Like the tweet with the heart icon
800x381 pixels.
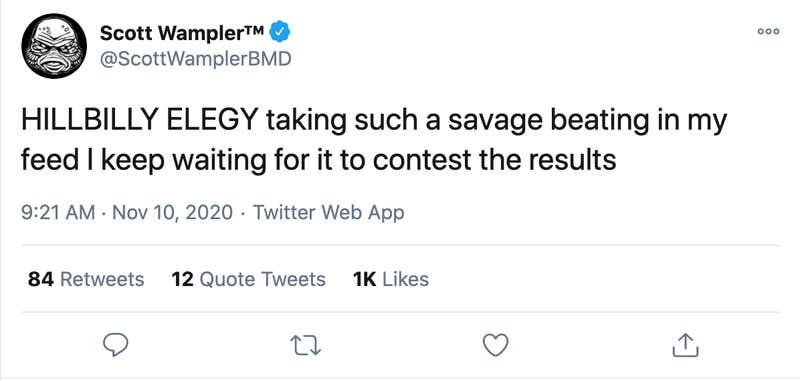(495, 345)
